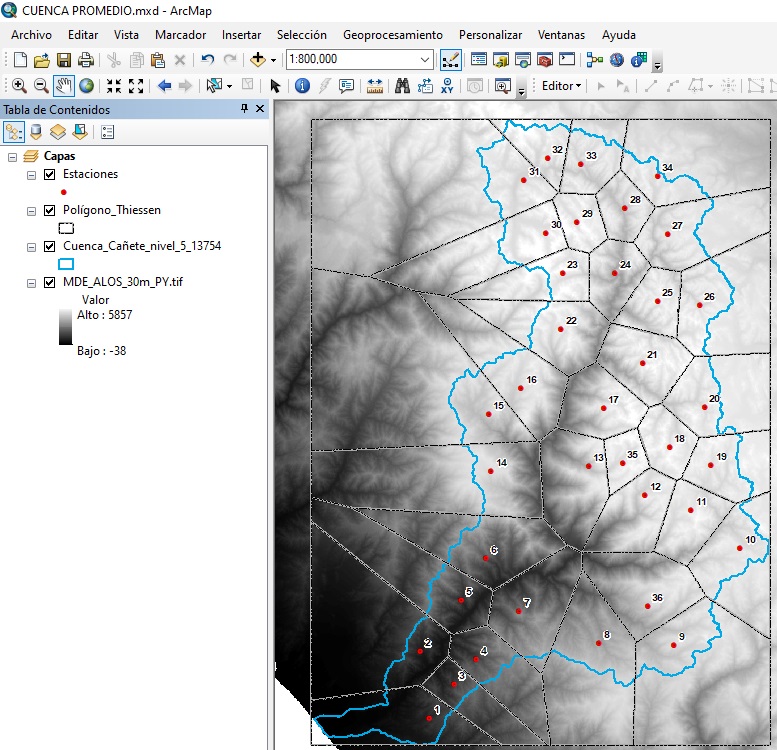Collapse the Polígono_Thiessen legend
The width and height of the screenshot is (777, 750).
pos(31,212)
